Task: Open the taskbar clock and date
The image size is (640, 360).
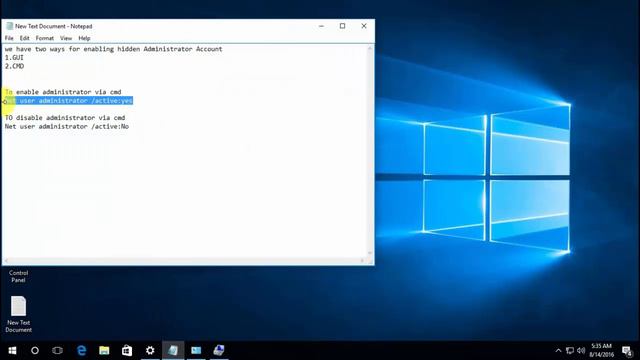Action: (x=601, y=350)
